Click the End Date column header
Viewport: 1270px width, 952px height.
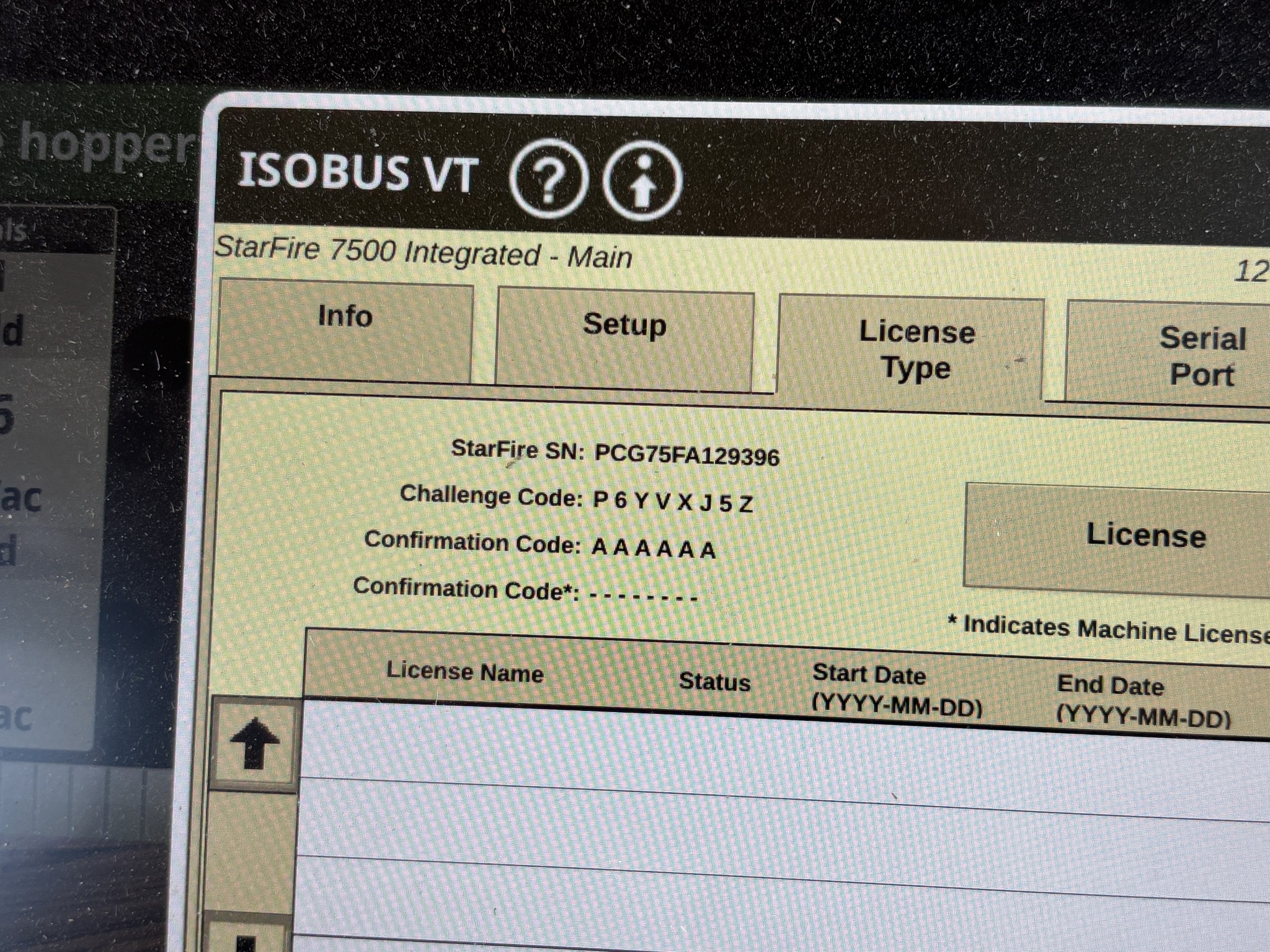(1143, 700)
